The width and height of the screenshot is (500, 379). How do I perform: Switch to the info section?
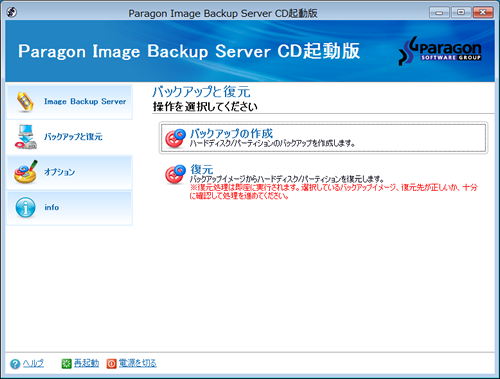70,208
